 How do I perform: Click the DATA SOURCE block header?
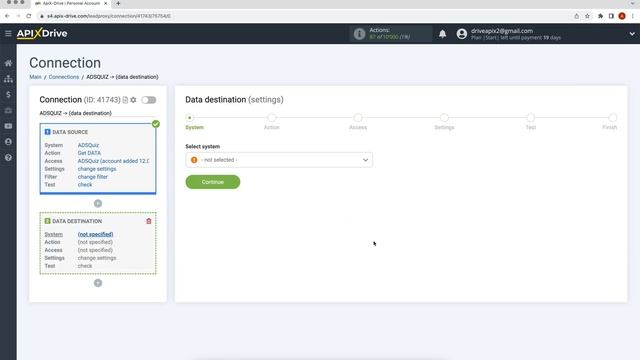(x=70, y=132)
